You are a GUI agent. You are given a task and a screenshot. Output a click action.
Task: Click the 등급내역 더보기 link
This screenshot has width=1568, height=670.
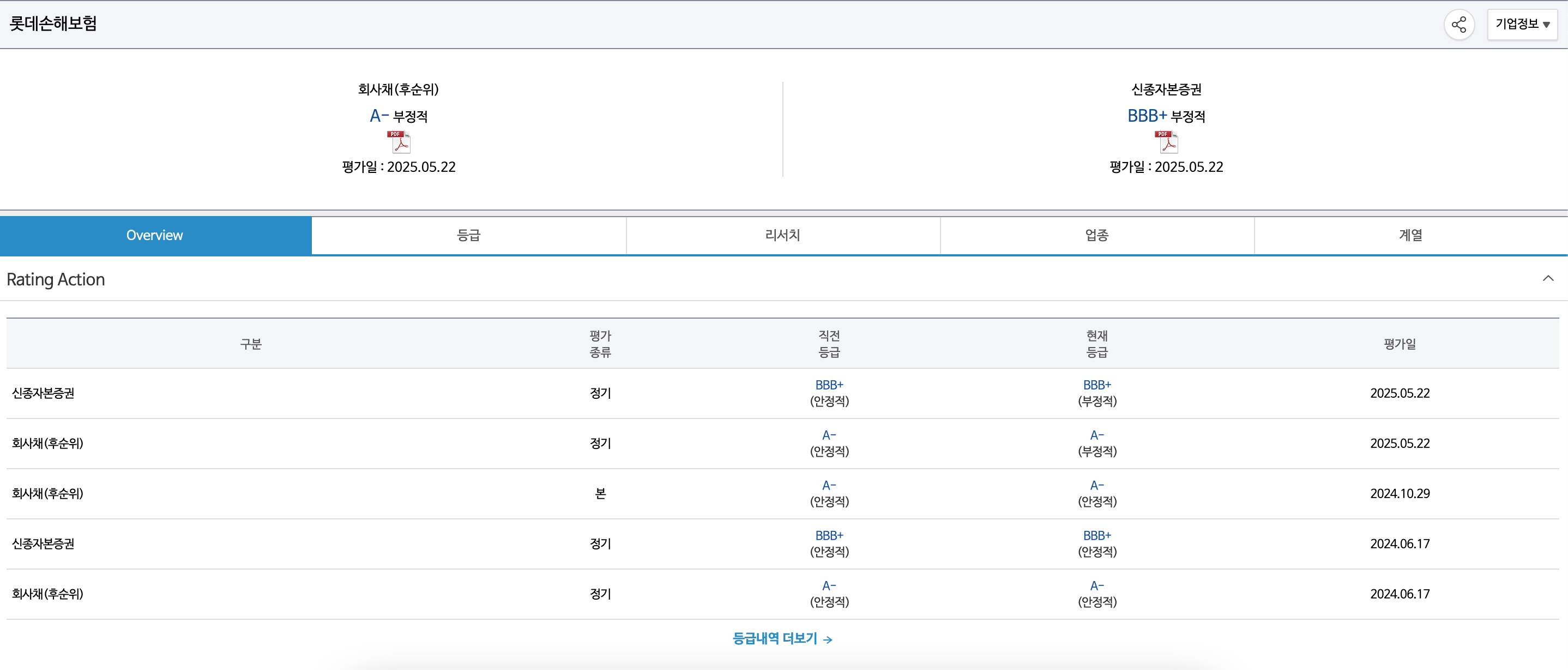pyautogui.click(x=774, y=638)
